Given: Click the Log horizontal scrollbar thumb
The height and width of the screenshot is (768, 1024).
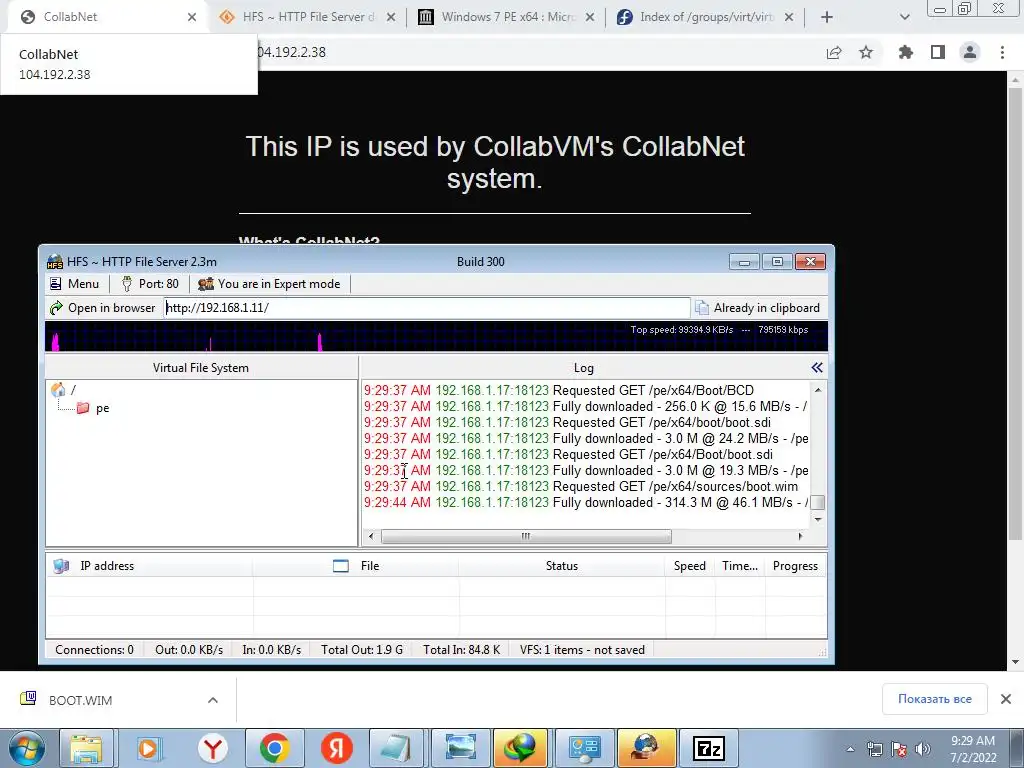Looking at the screenshot, I should pyautogui.click(x=526, y=536).
